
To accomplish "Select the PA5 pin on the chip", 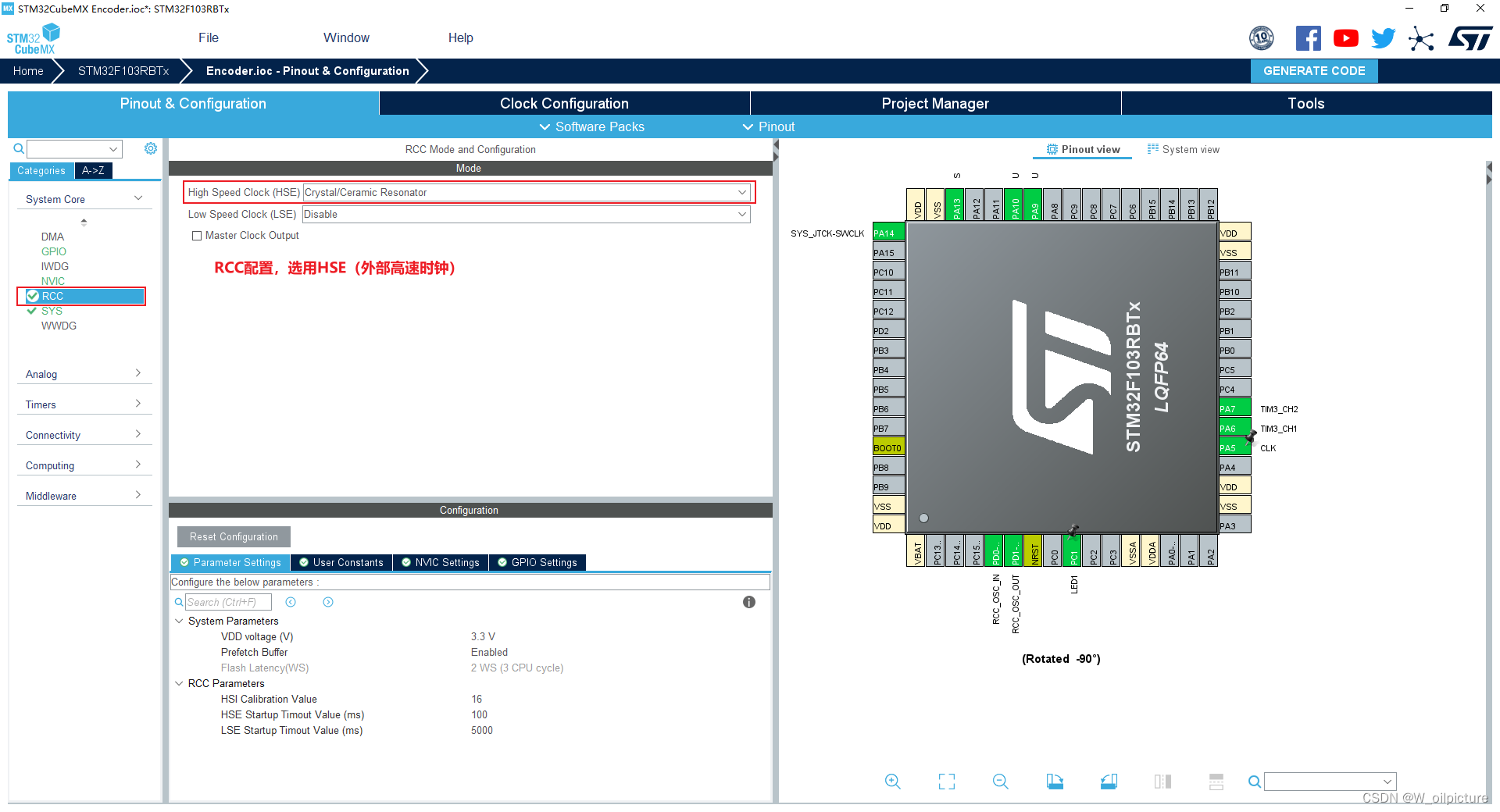I will [x=1235, y=447].
